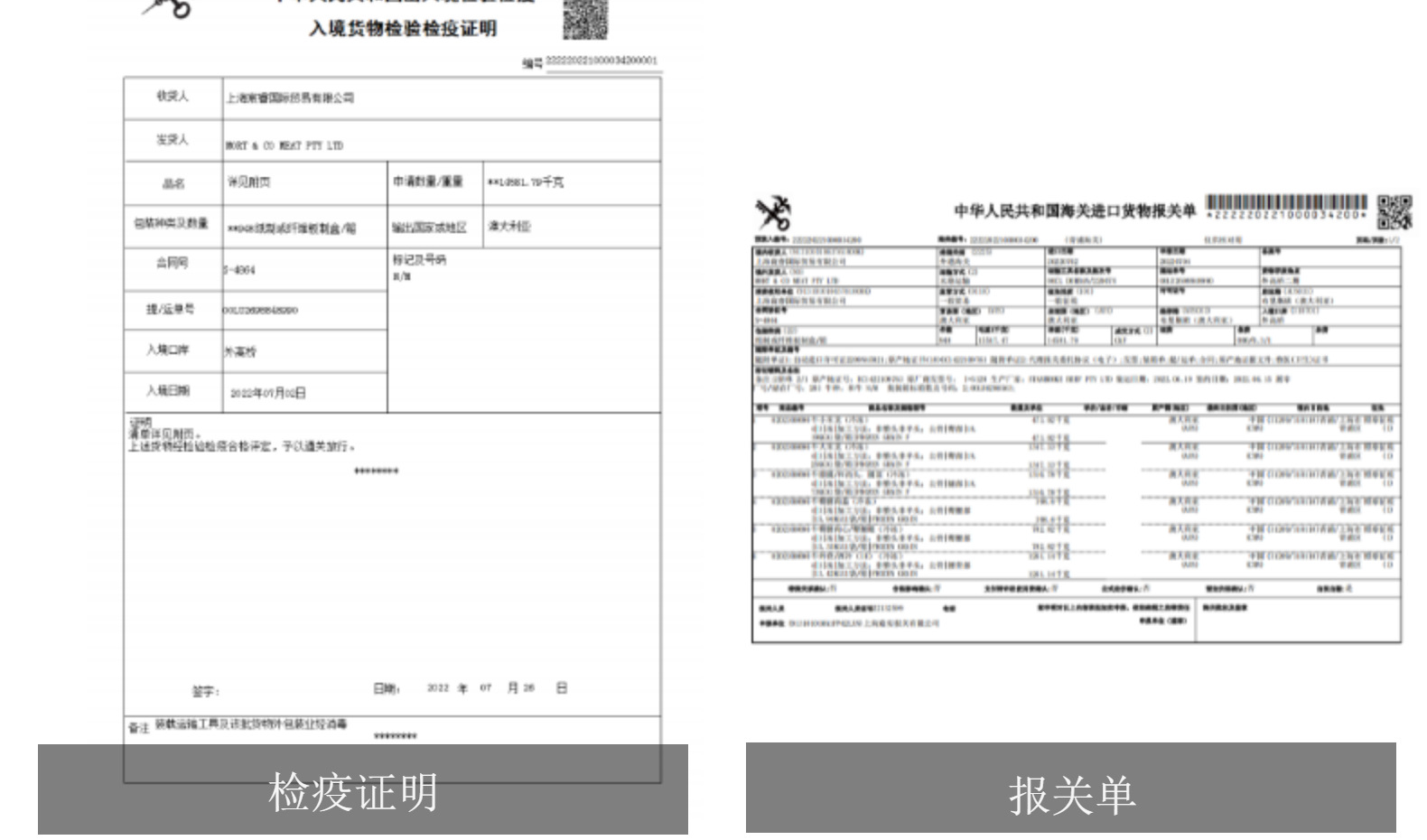Viewport: 1427px width, 840px height.
Task: Select the 日期 label in signature row
Action: click(387, 688)
